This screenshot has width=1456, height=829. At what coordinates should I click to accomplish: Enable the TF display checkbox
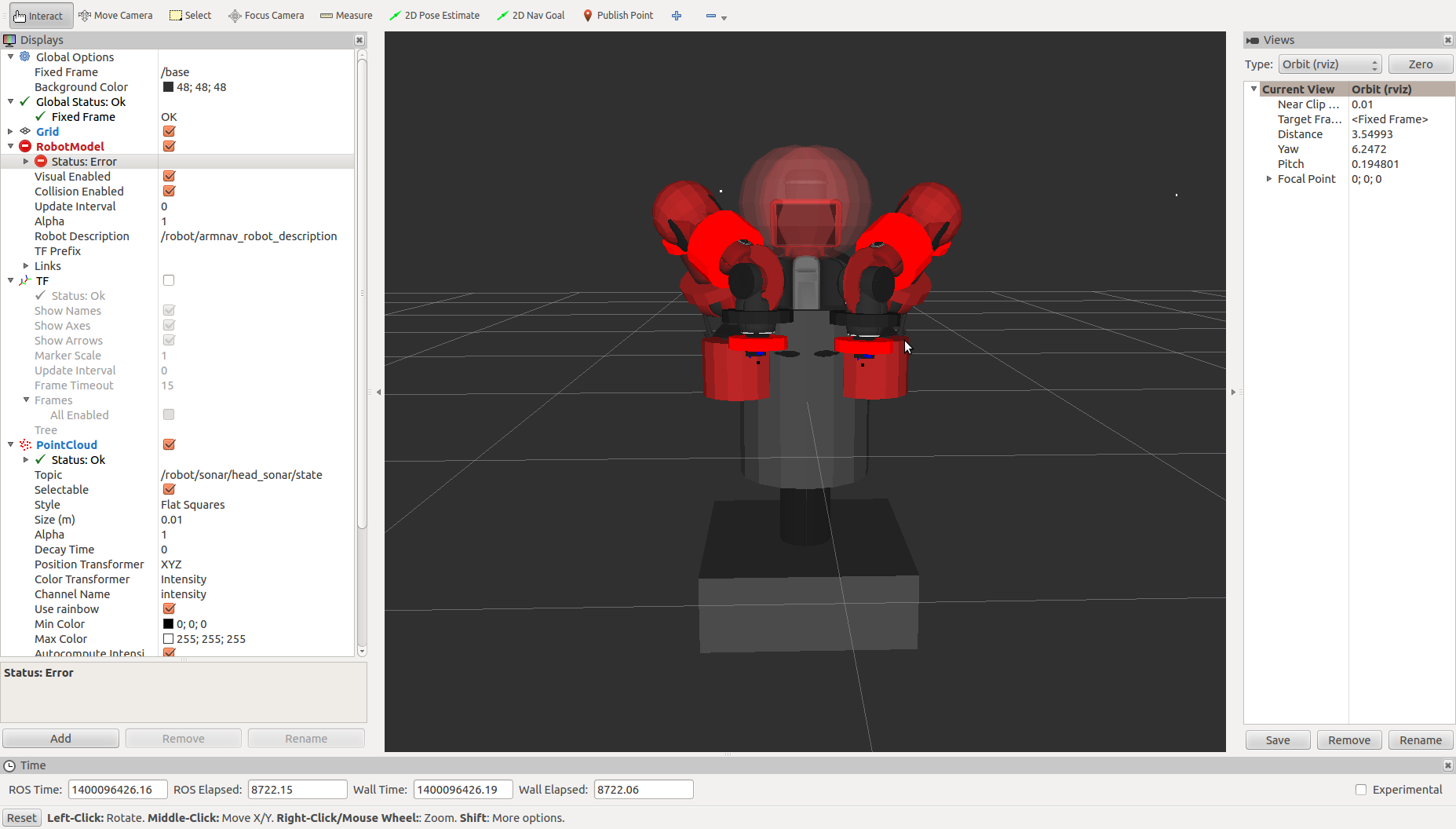point(169,280)
